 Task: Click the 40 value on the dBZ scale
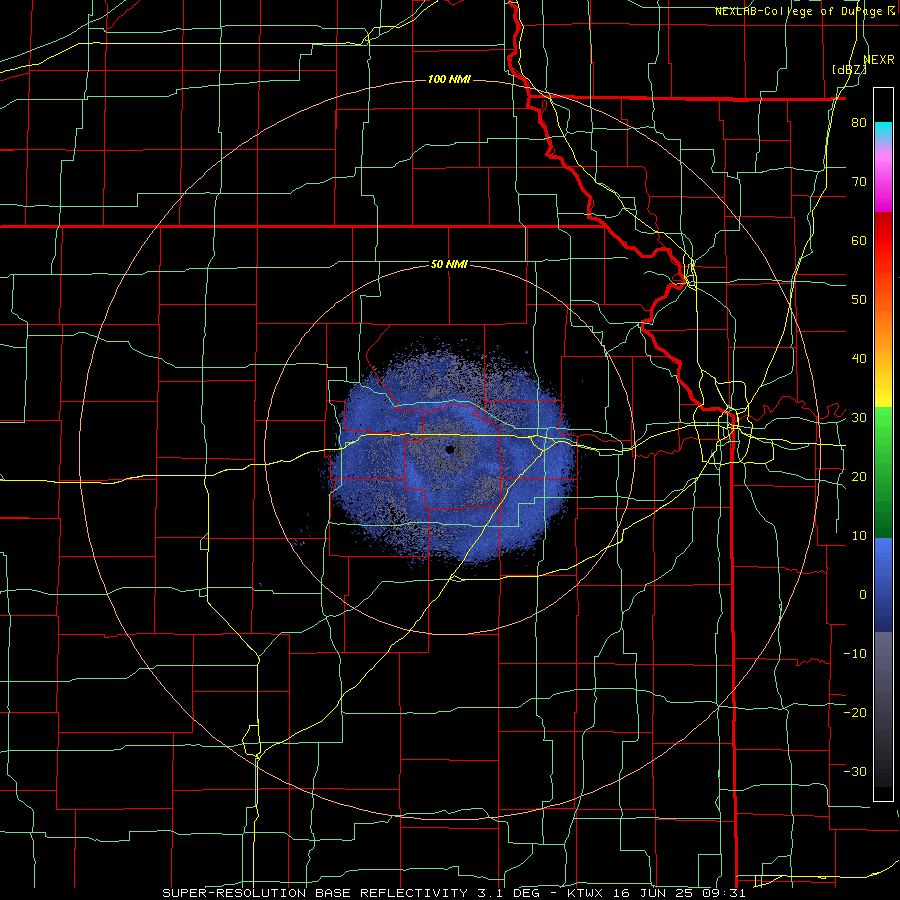(859, 359)
